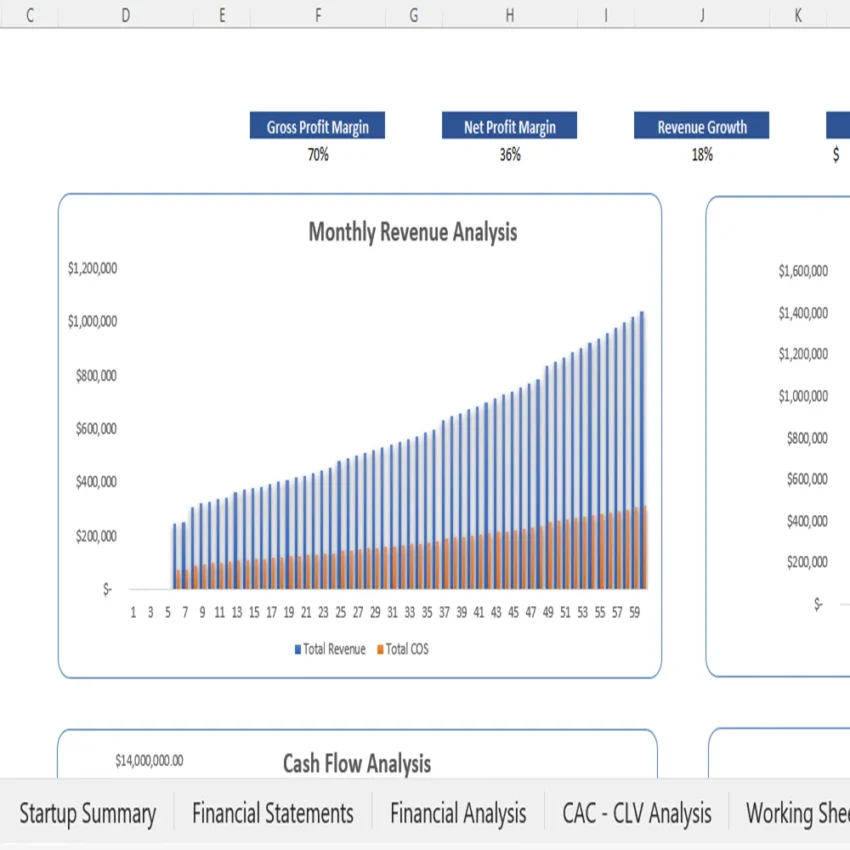Select the Financial Analysis tab
Viewport: 850px width, 850px height.
(458, 813)
